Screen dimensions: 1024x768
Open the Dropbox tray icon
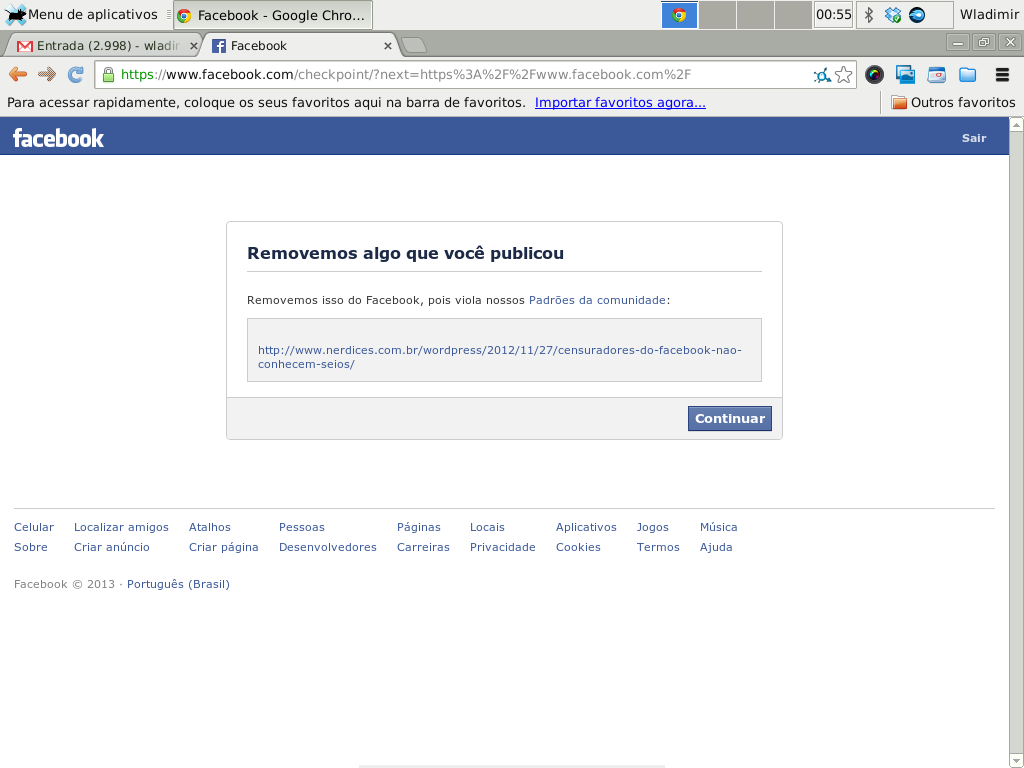pos(893,15)
